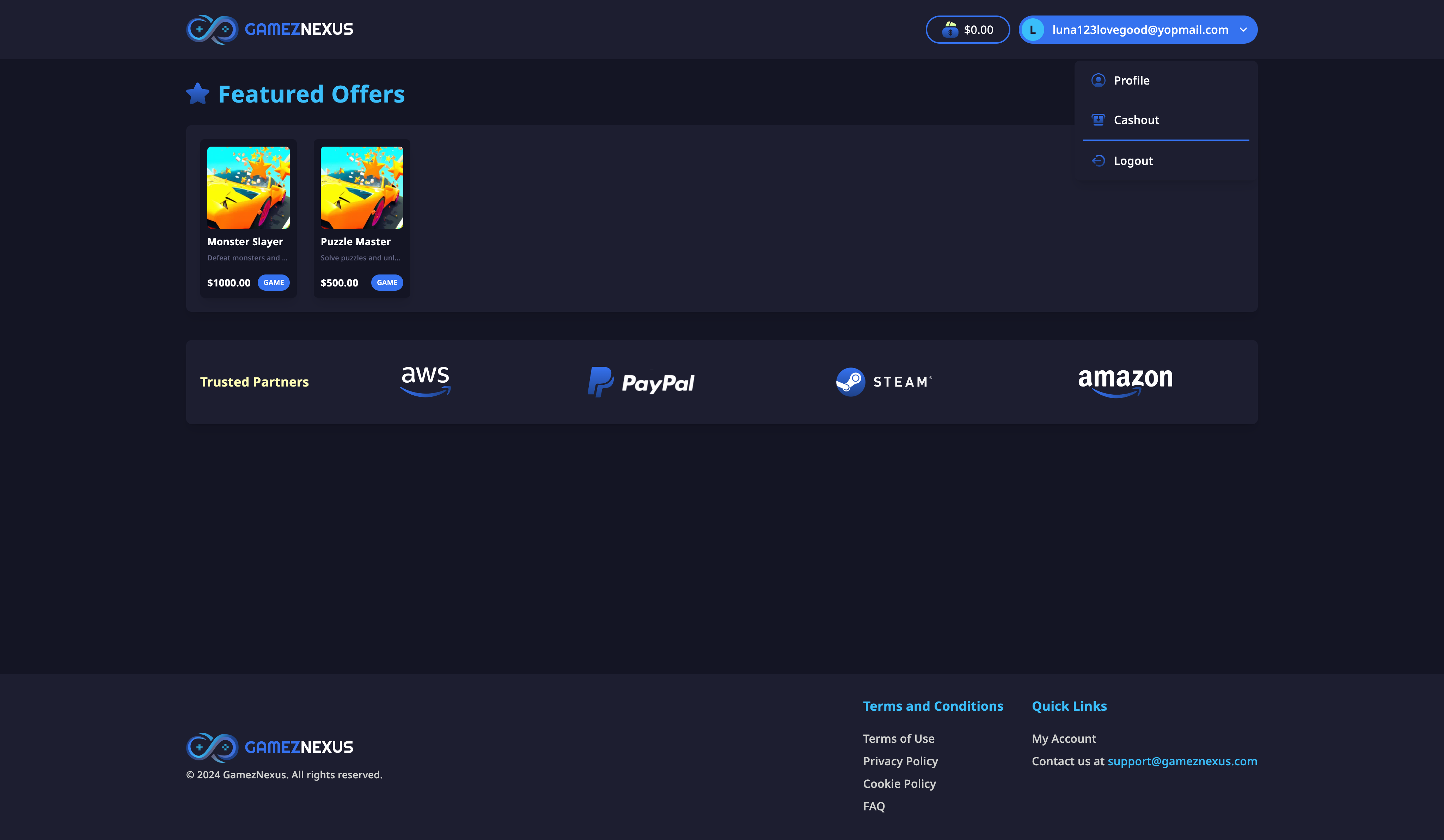Click the Puzzle Master description text
The height and width of the screenshot is (840, 1444).
coord(360,258)
